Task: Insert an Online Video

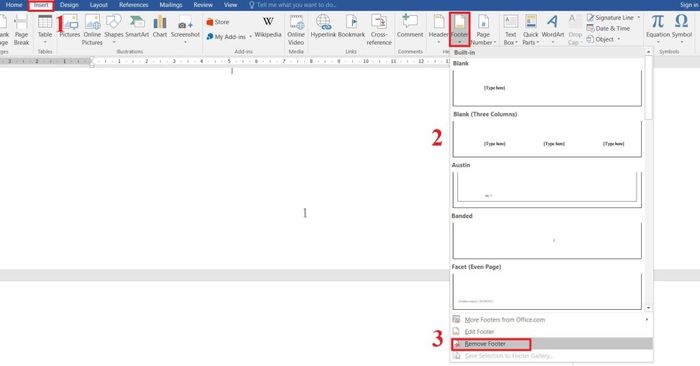Action: pyautogui.click(x=296, y=29)
